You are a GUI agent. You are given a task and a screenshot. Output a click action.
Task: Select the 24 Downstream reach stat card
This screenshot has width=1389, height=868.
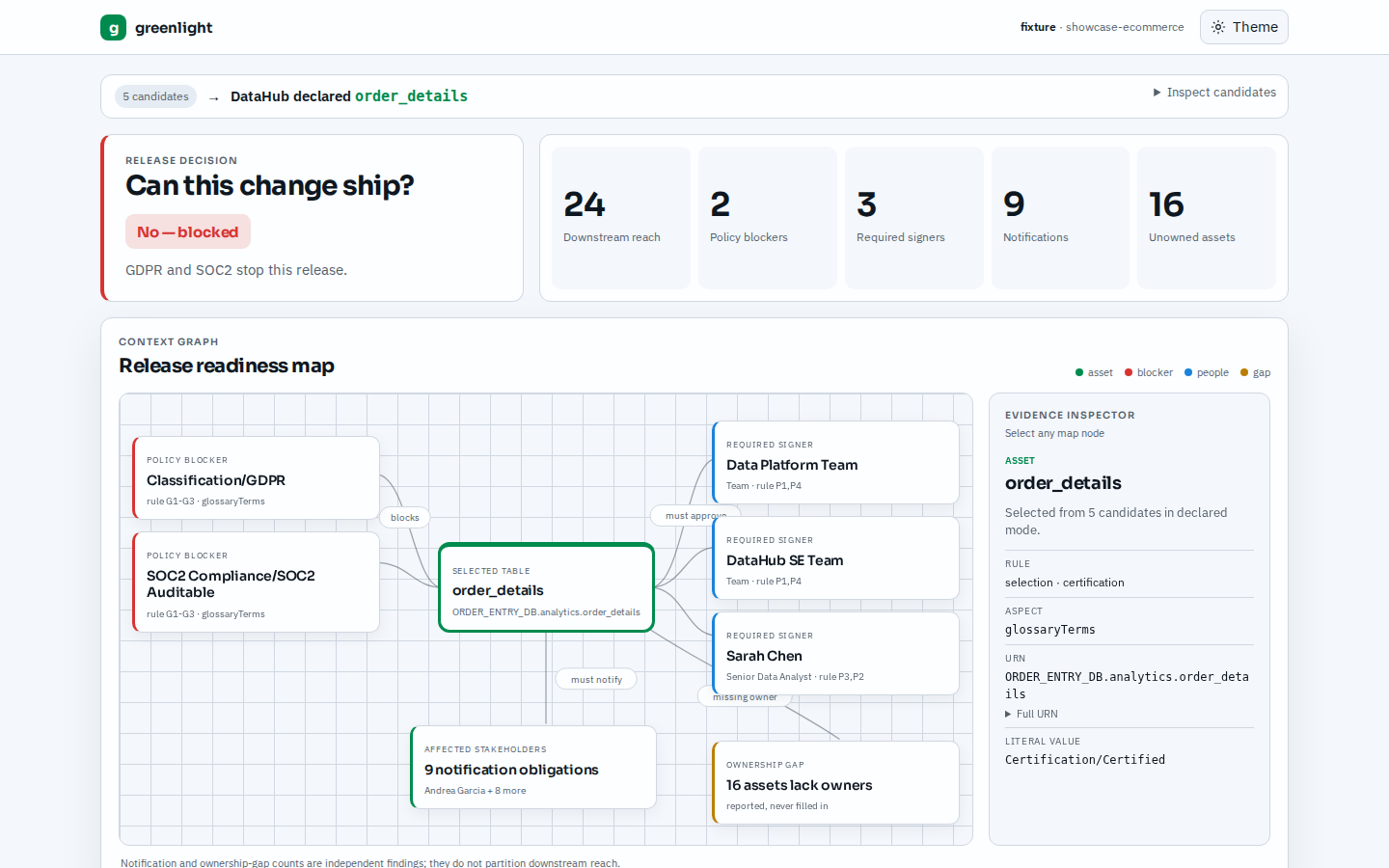[621, 218]
